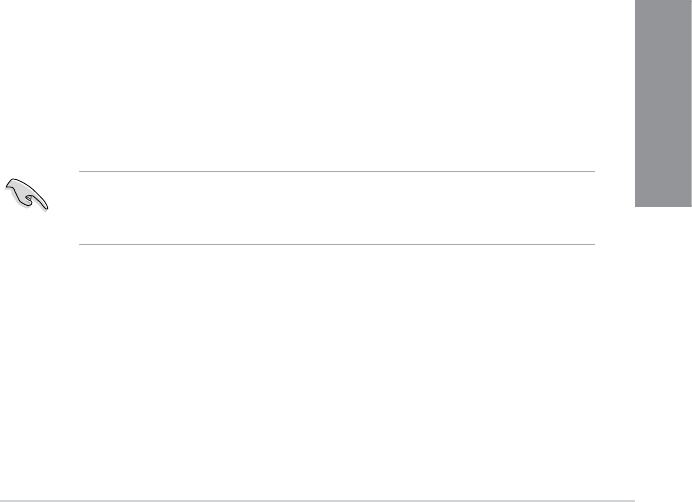Click the bottom horizontal rule of the note
692x502 pixels.
tap(336, 245)
